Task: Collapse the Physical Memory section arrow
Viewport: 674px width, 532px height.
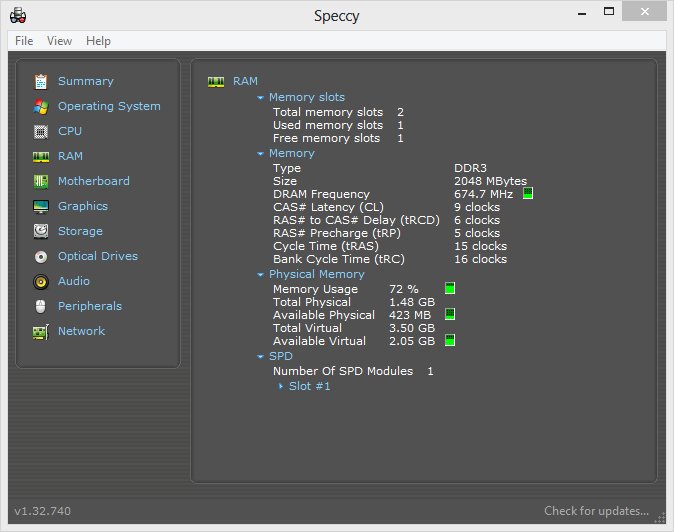Action: click(x=260, y=275)
